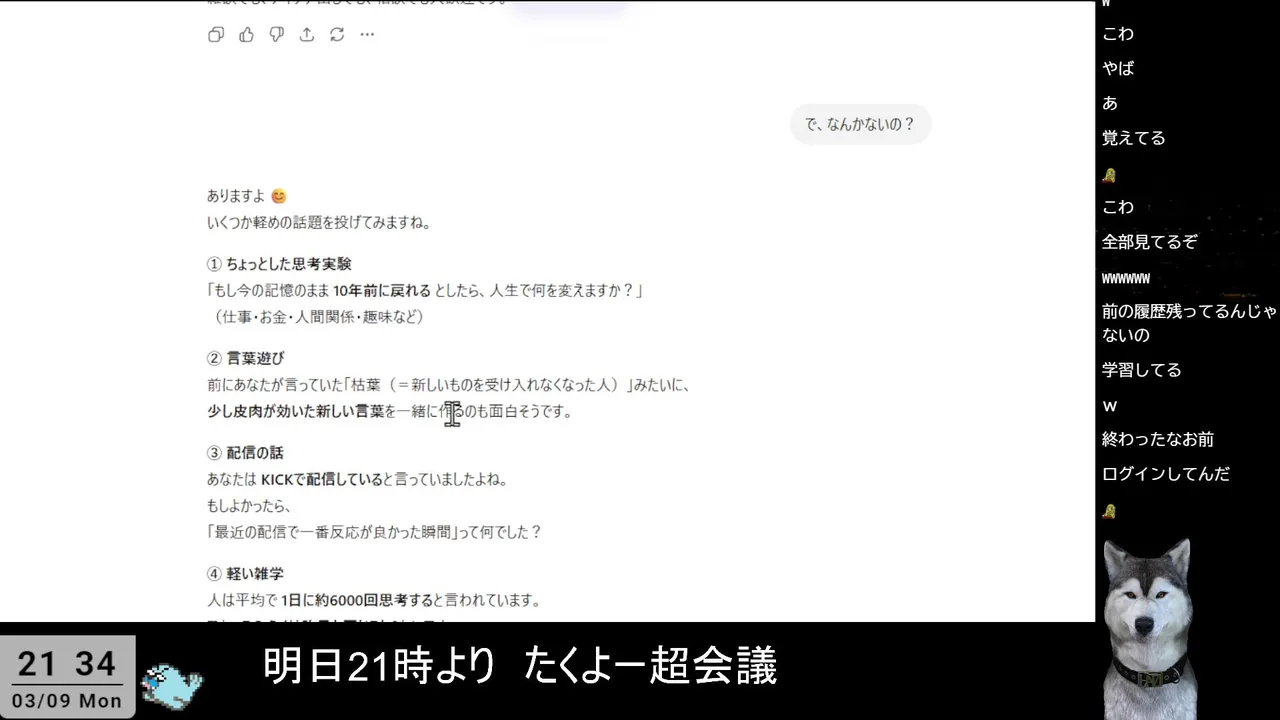Click the bold phrase "1日に約6000回思考する"
The width and height of the screenshot is (1280, 720).
point(357,601)
